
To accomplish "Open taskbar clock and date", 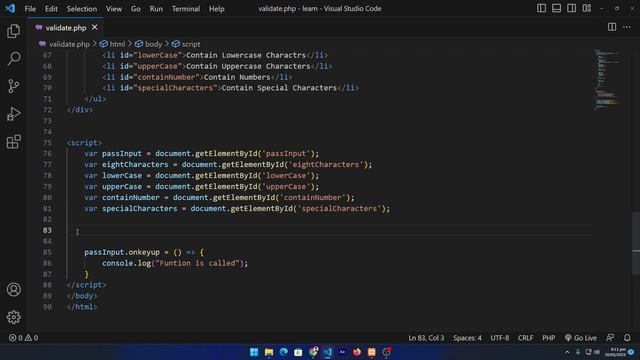I will [615, 352].
